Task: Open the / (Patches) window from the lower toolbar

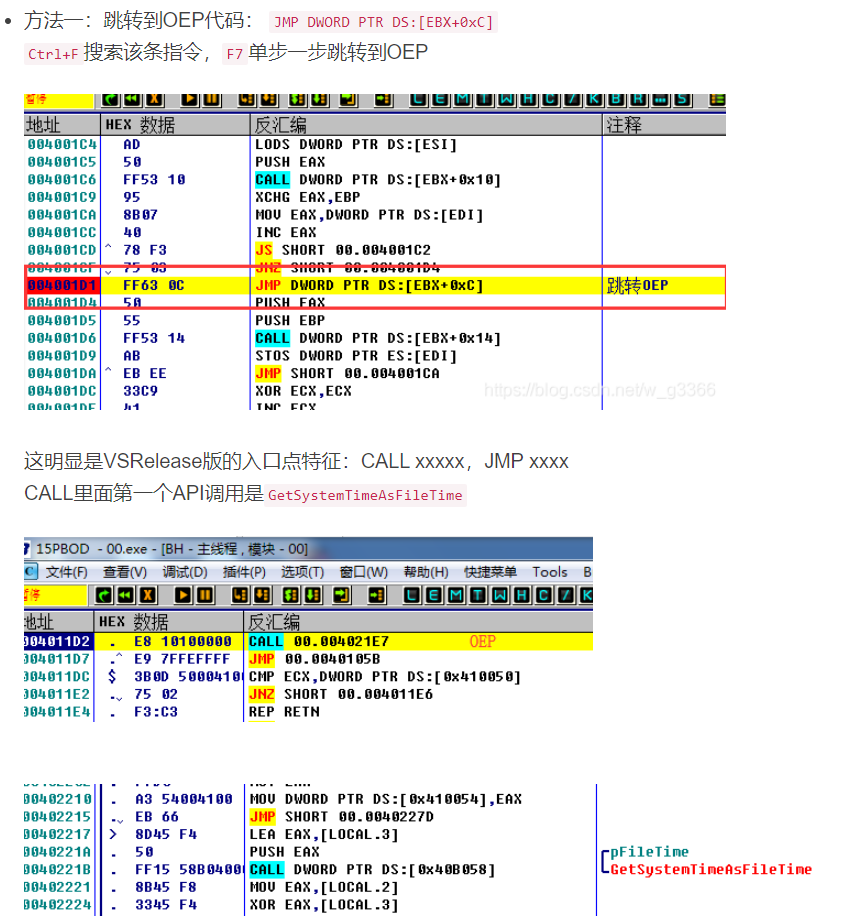Action: (x=566, y=596)
